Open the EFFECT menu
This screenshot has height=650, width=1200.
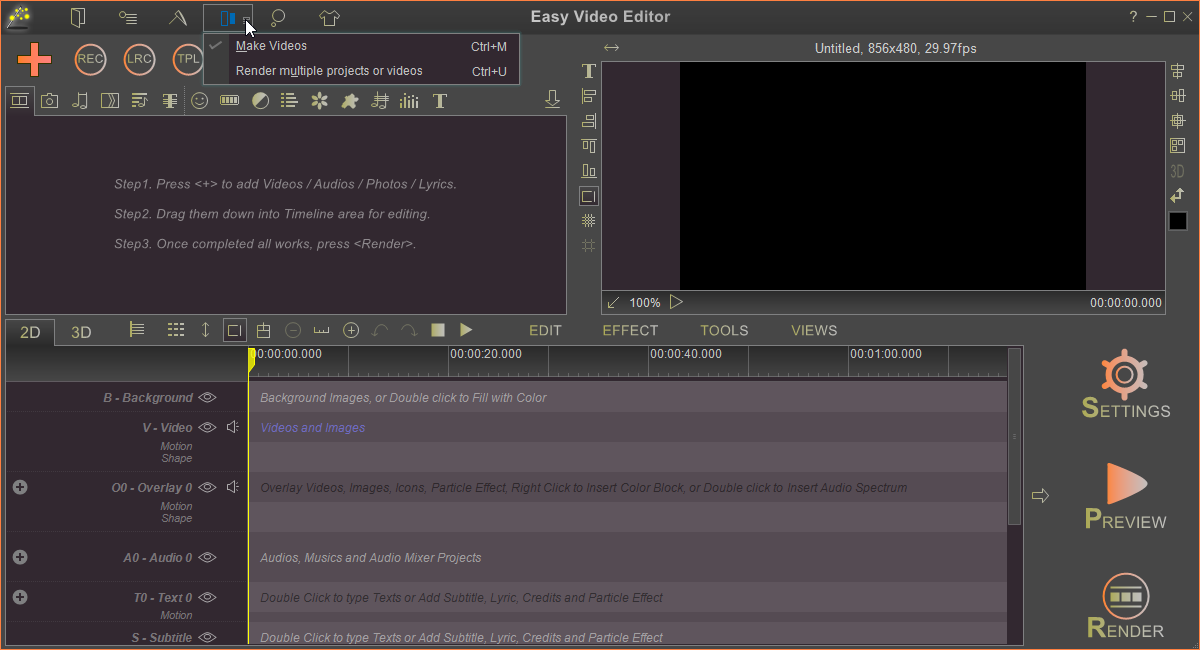[x=630, y=330]
